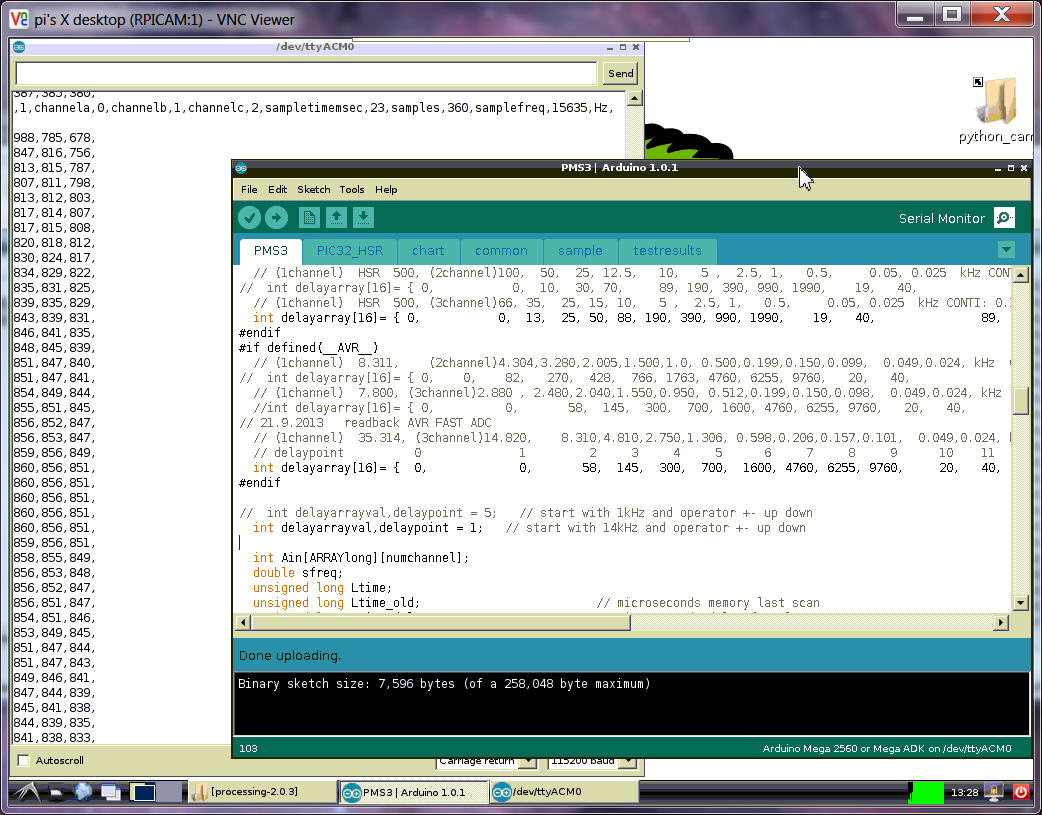Open the Tools menu
Screen dimensions: 1042x815
[x=352, y=189]
